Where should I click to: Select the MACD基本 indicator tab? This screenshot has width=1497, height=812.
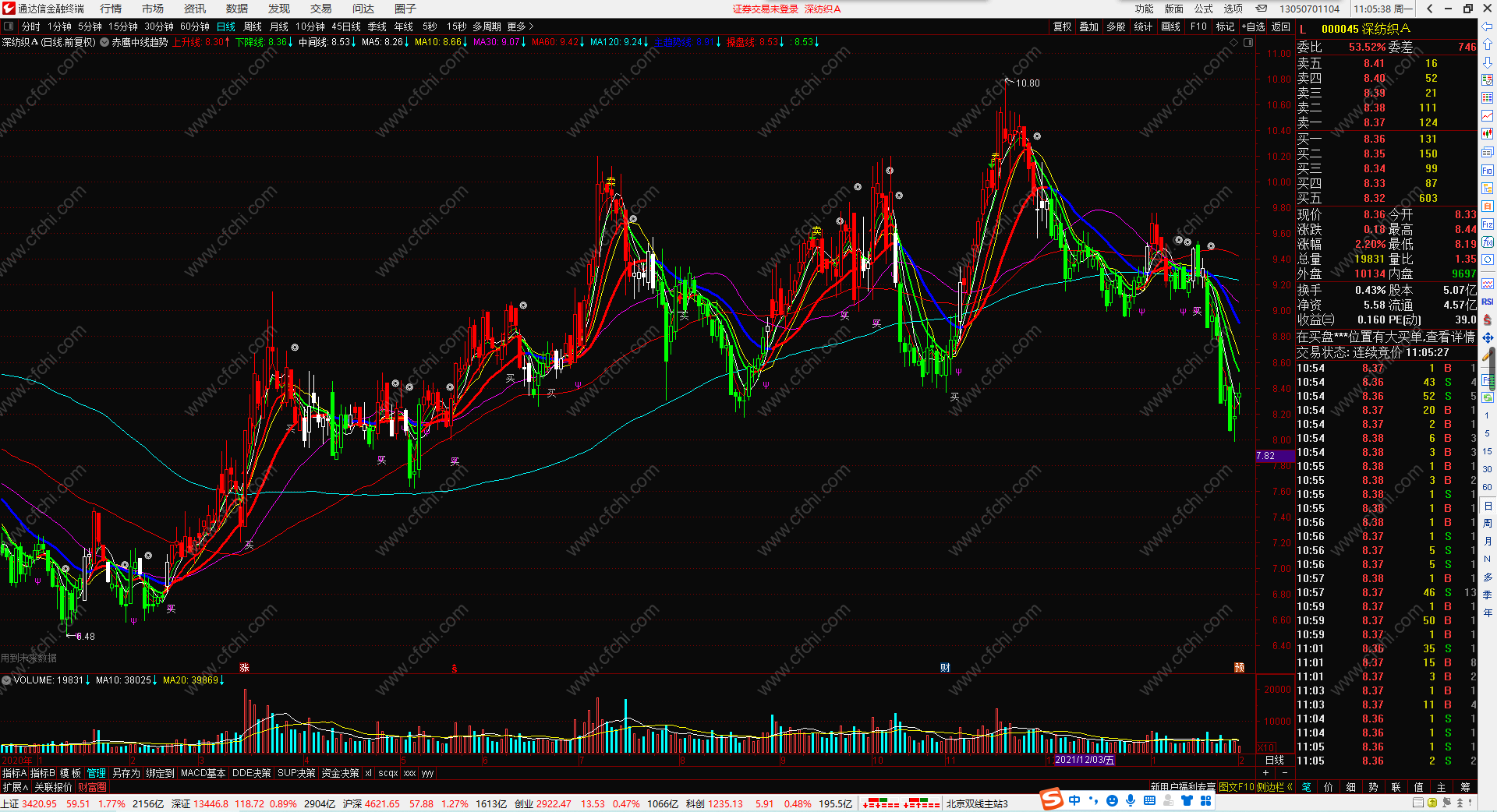coord(203,773)
